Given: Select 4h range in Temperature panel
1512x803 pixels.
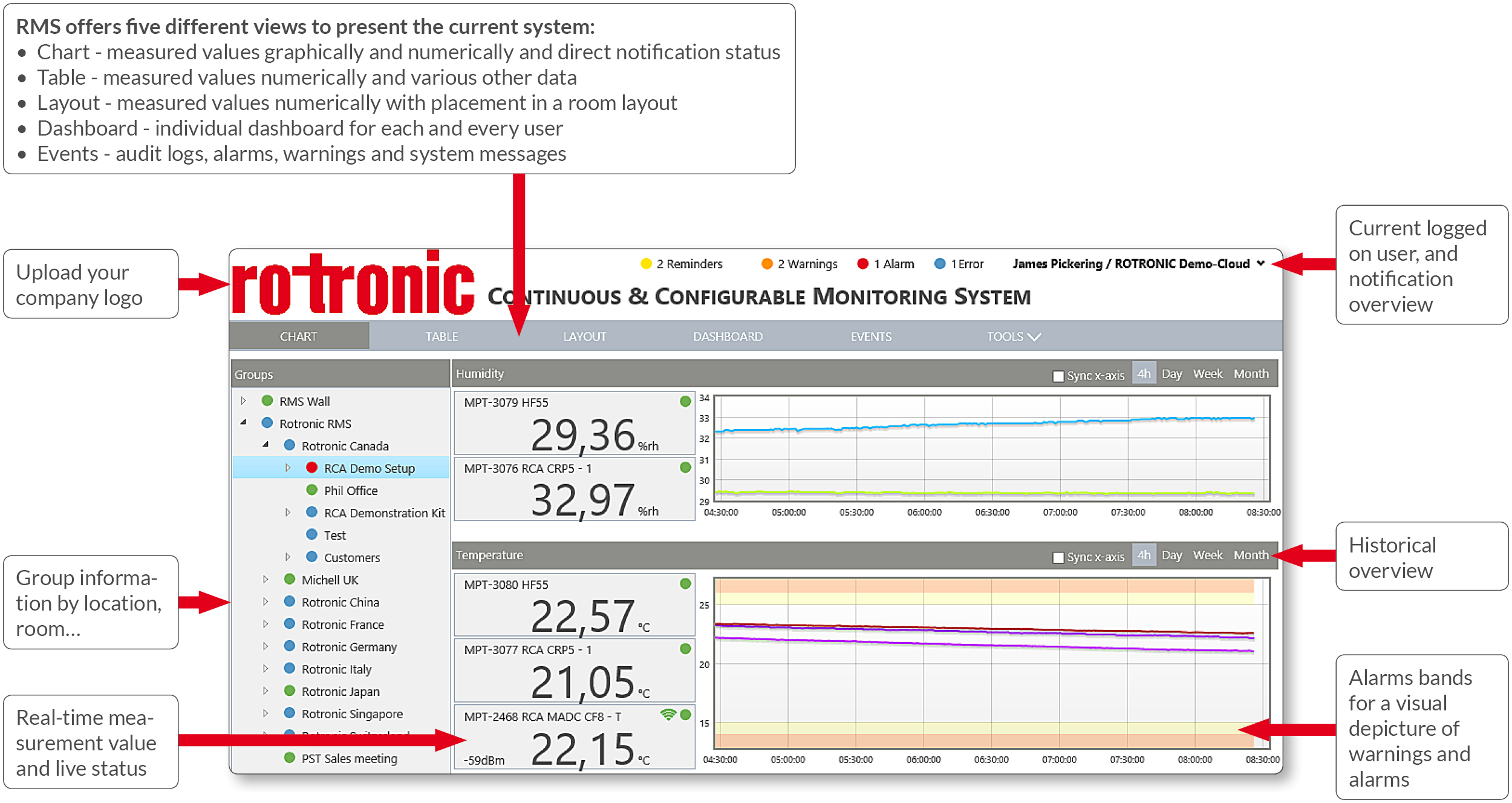Looking at the screenshot, I should (x=1144, y=555).
